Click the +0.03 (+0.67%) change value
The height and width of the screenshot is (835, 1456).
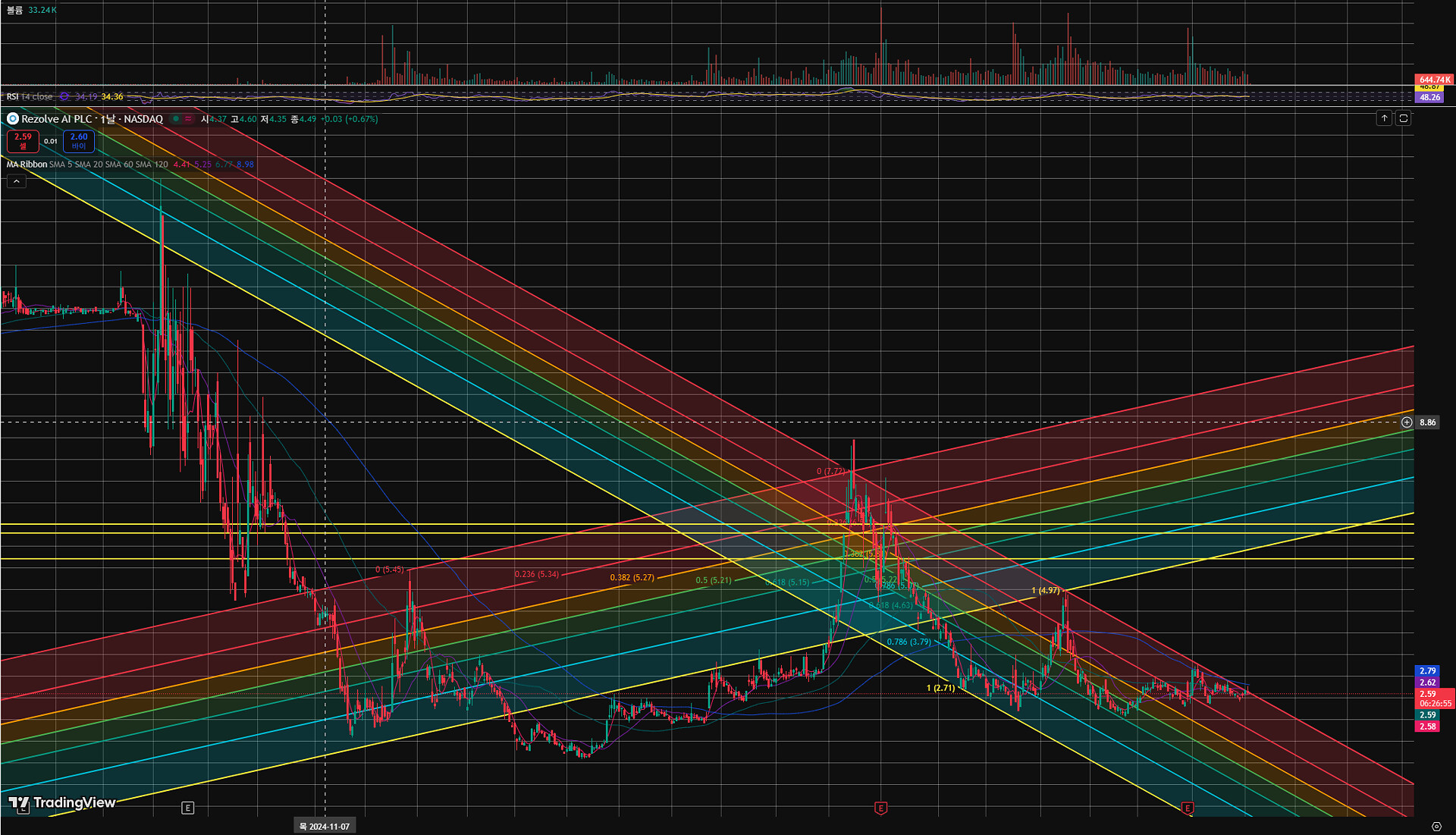tap(350, 119)
